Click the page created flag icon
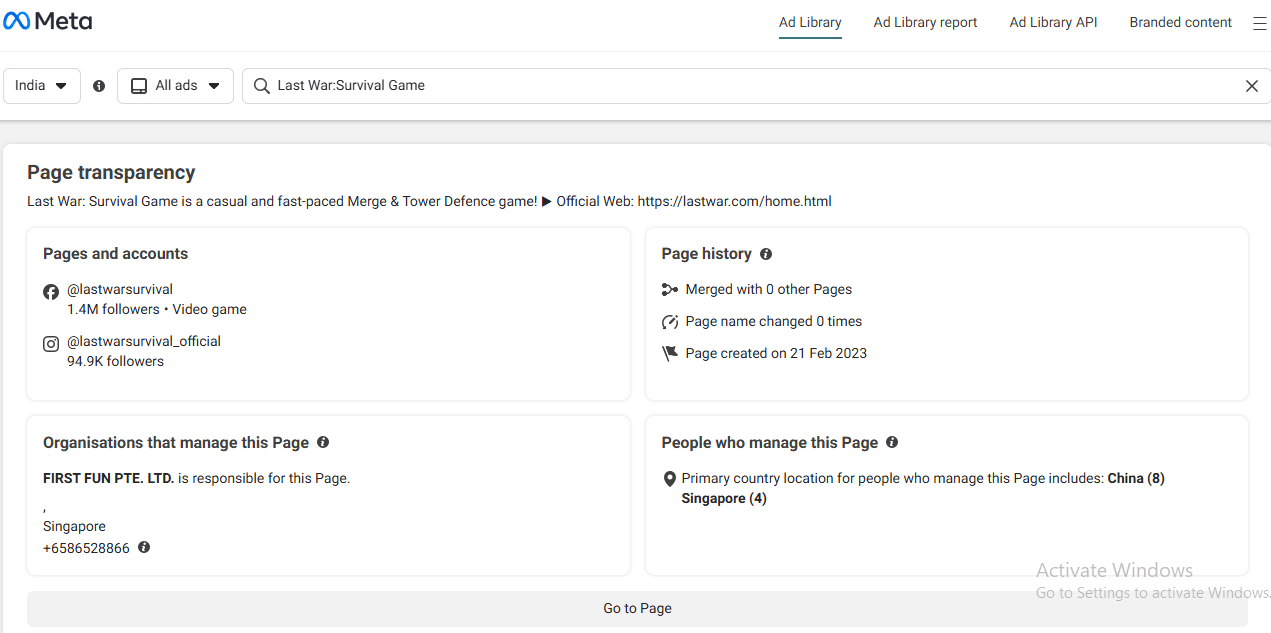This screenshot has width=1271, height=633. click(670, 354)
